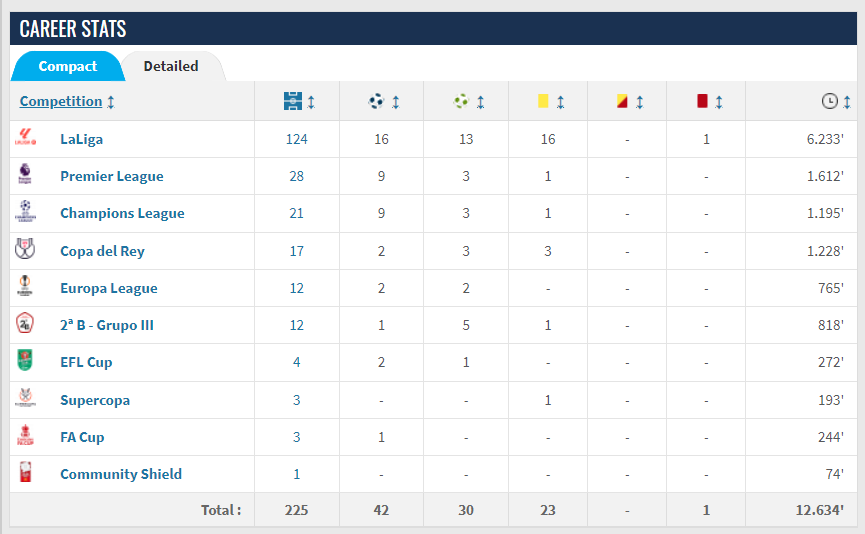The width and height of the screenshot is (865, 534).
Task: Click the Champions League logo icon
Action: 25,211
